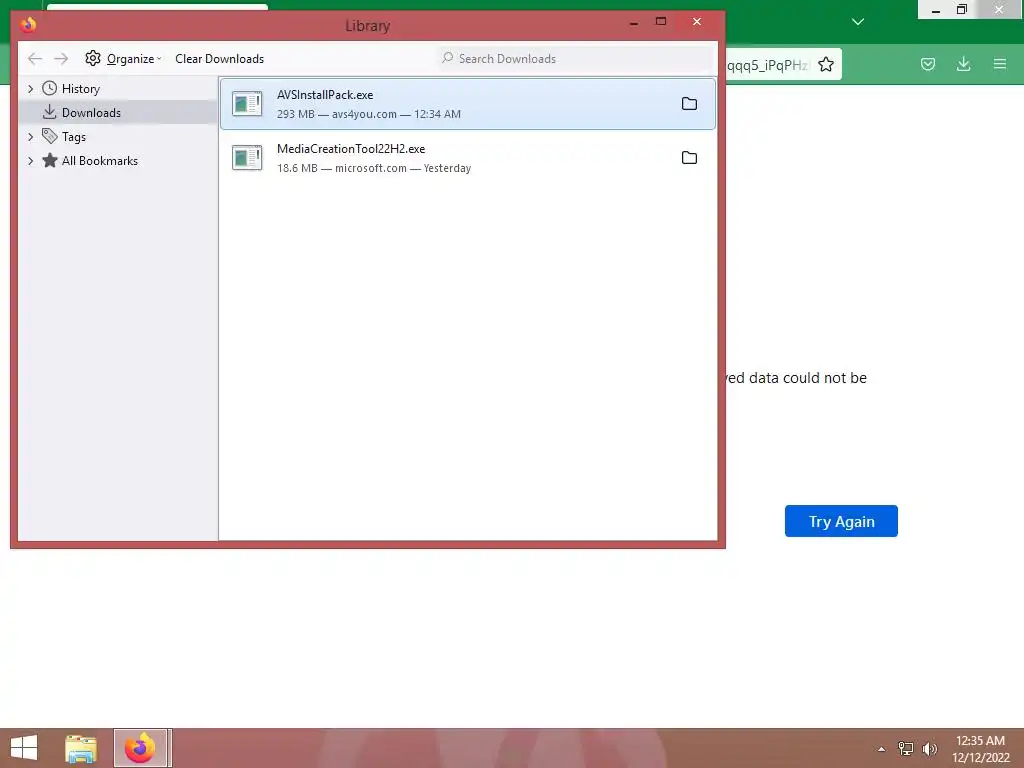
Task: Close the Library window
Action: [x=697, y=22]
